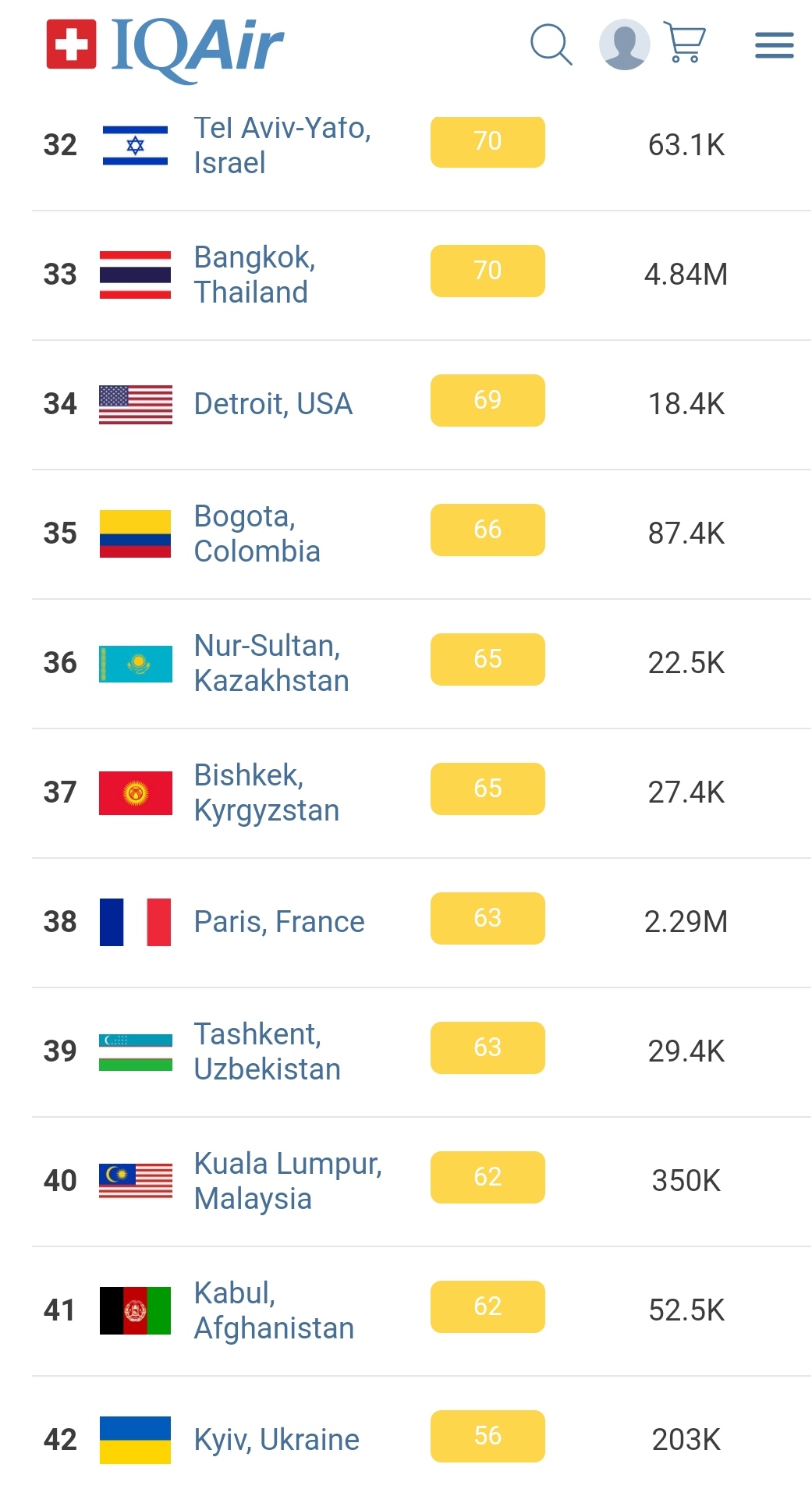
Task: Go to Detroit, USA page
Action: [273, 404]
